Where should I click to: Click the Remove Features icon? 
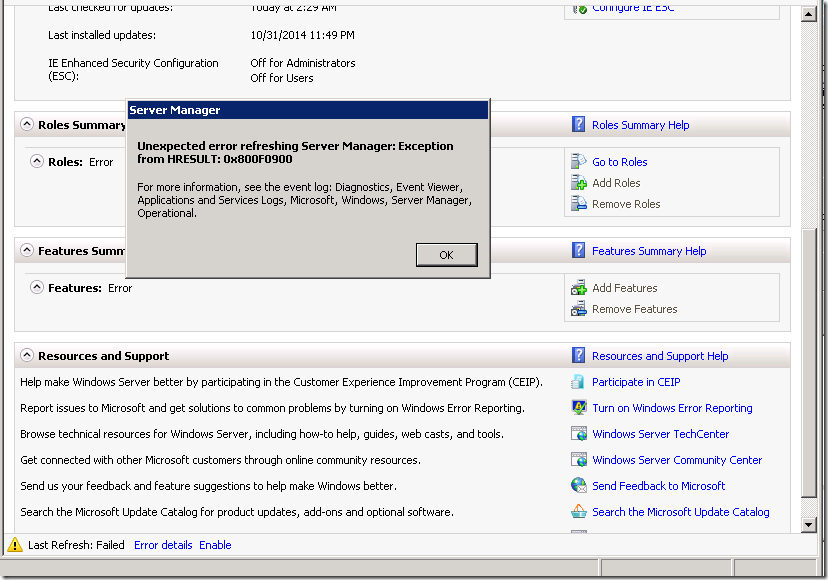tap(579, 308)
